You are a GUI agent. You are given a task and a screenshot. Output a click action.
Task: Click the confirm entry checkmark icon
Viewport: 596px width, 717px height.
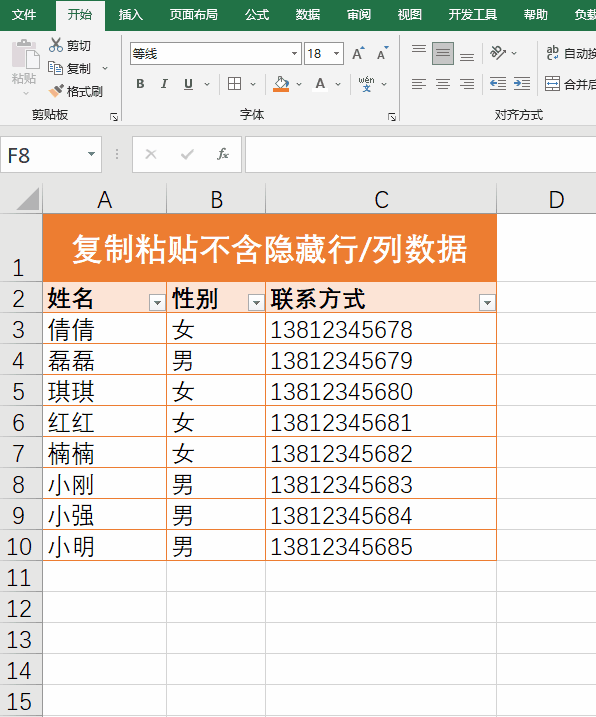point(187,155)
